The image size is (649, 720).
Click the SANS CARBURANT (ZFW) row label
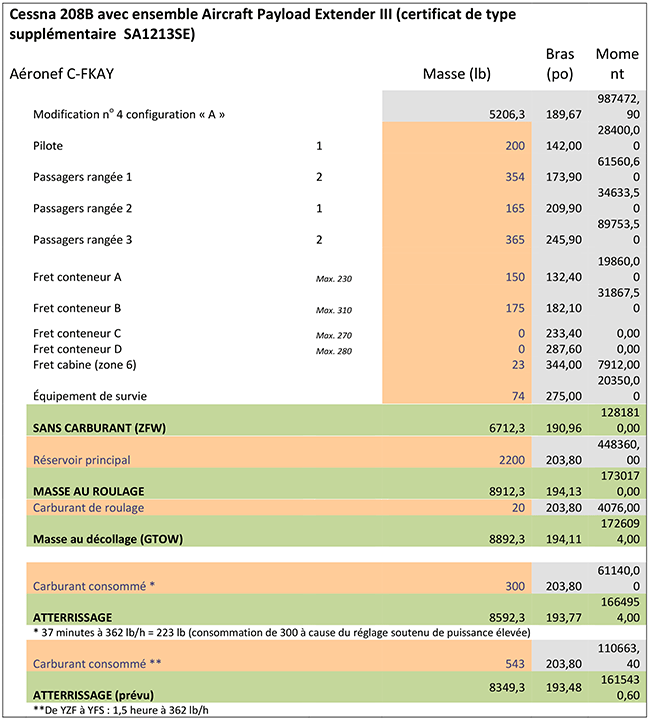(96, 428)
